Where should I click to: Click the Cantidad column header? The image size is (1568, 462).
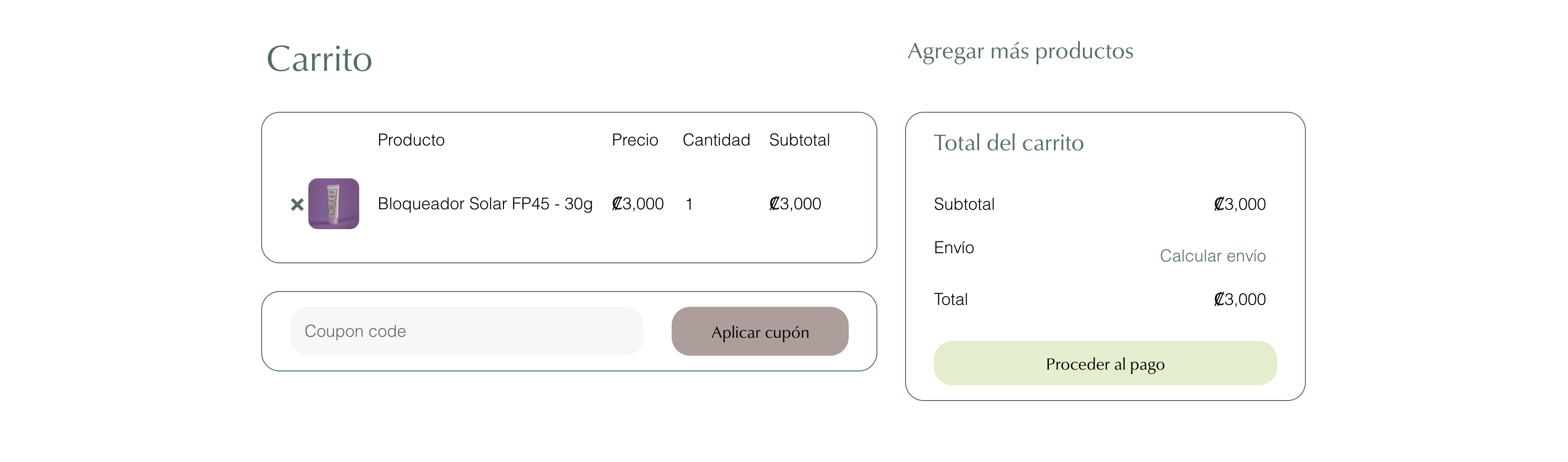pos(716,140)
